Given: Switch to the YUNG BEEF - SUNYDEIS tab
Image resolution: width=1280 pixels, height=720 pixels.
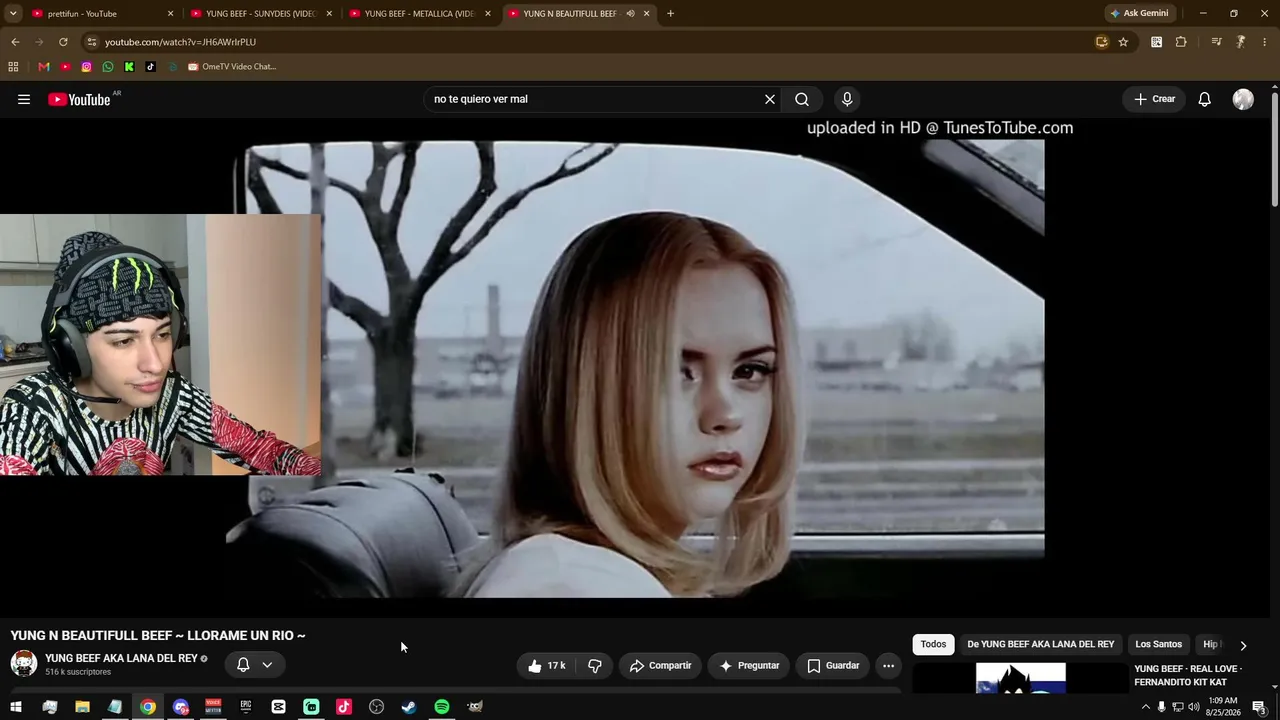Looking at the screenshot, I should (x=260, y=14).
